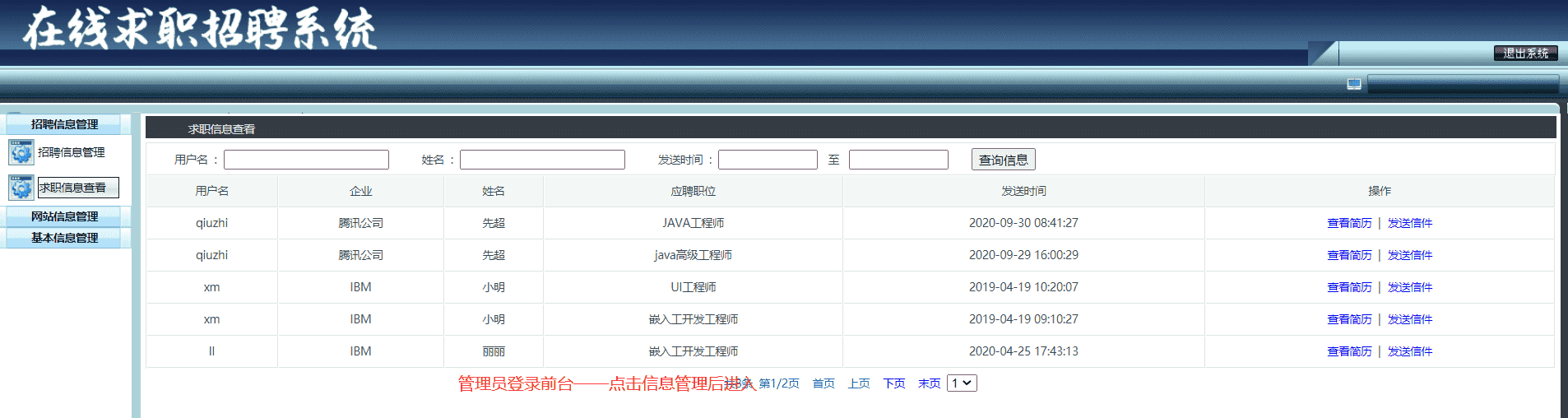Screen dimensions: 1568x418
Task: Open the 招聘信息管理 sidebar item
Action: [x=72, y=152]
